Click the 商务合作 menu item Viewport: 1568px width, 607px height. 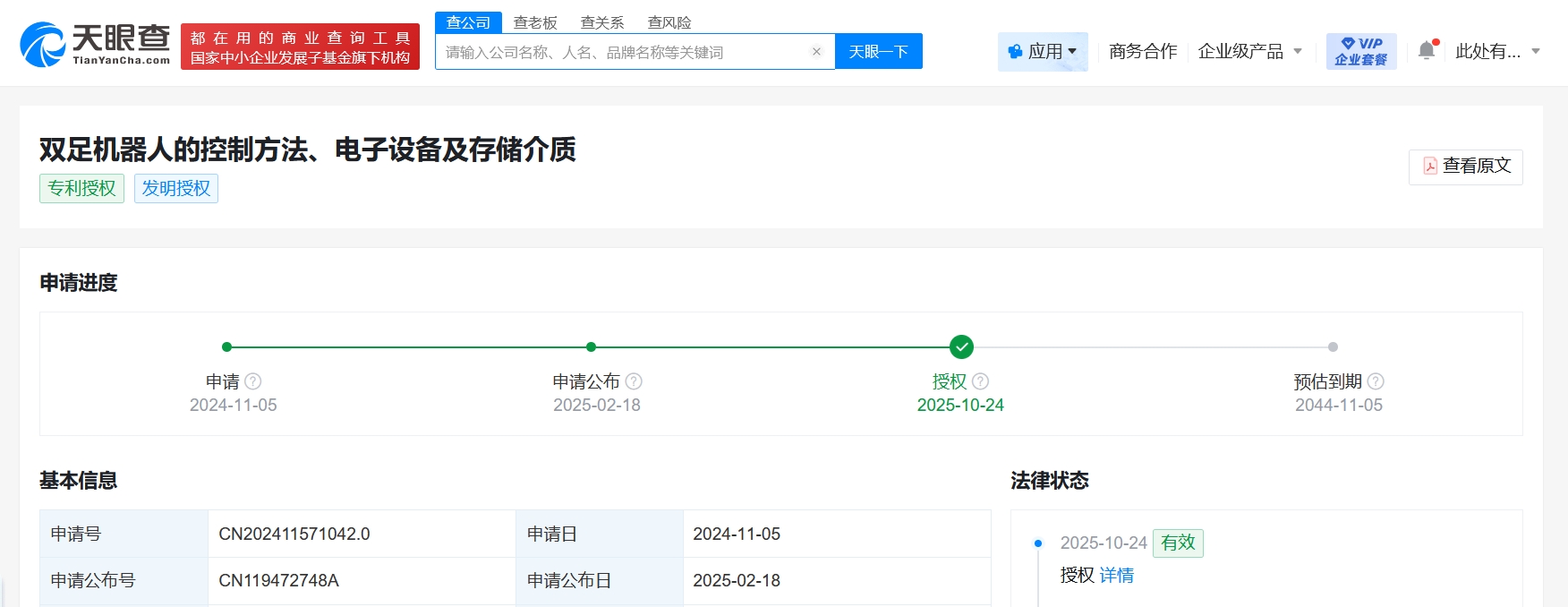(x=1143, y=52)
